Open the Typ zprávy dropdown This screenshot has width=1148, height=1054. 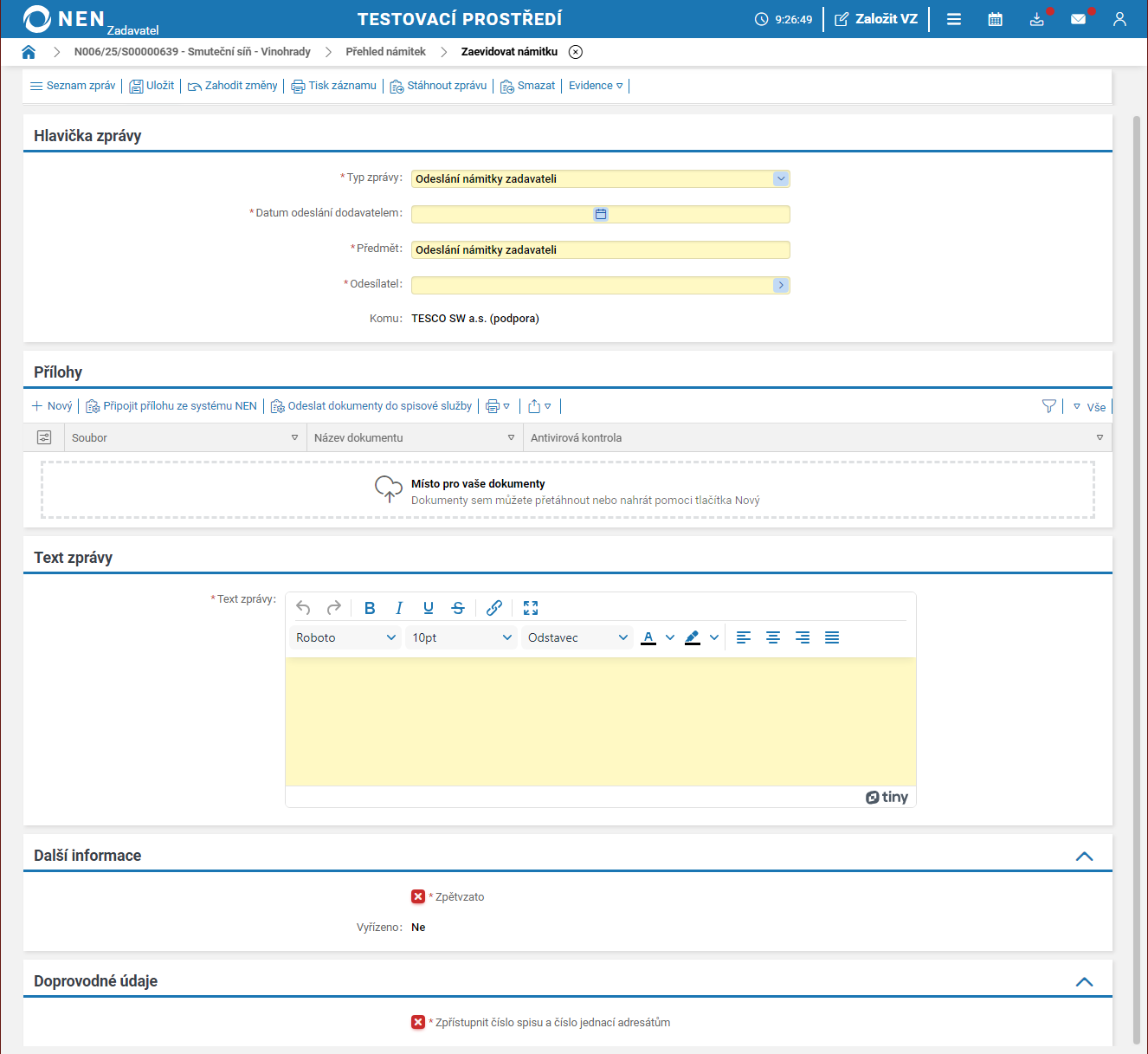pos(781,178)
